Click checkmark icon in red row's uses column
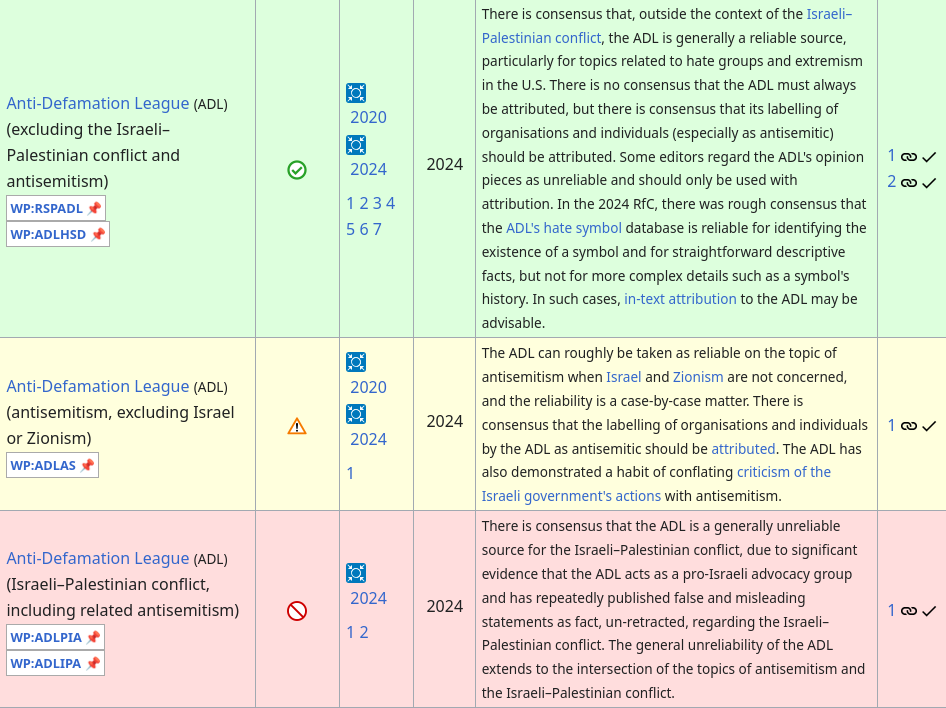This screenshot has height=708, width=946. 929,611
